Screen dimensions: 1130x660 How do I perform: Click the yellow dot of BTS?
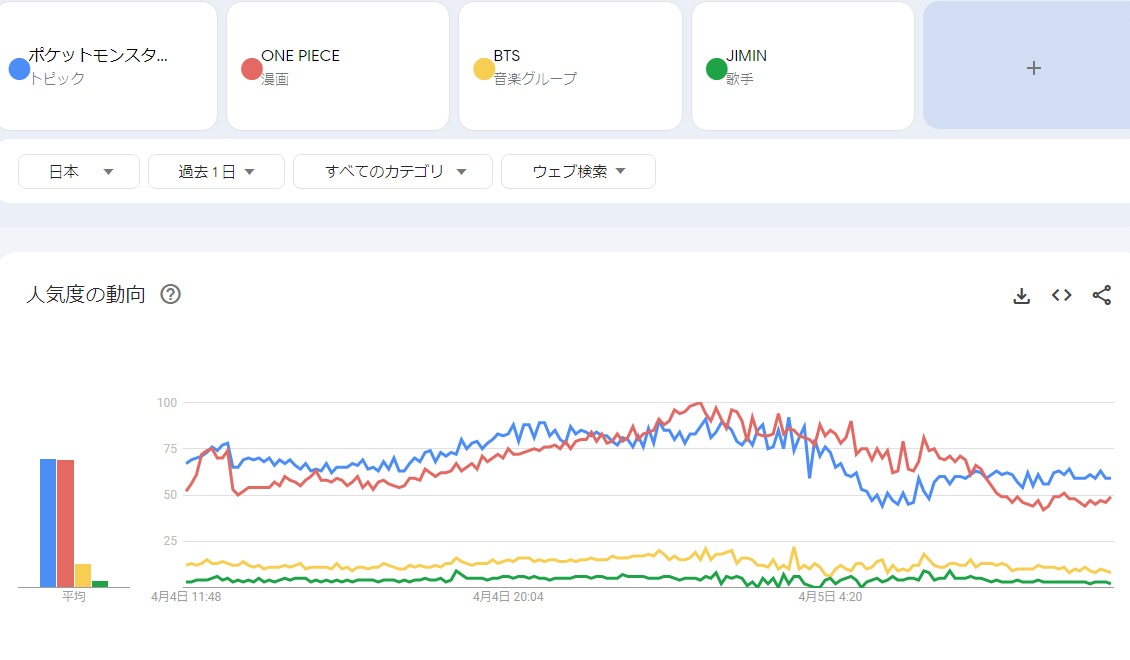tap(483, 69)
